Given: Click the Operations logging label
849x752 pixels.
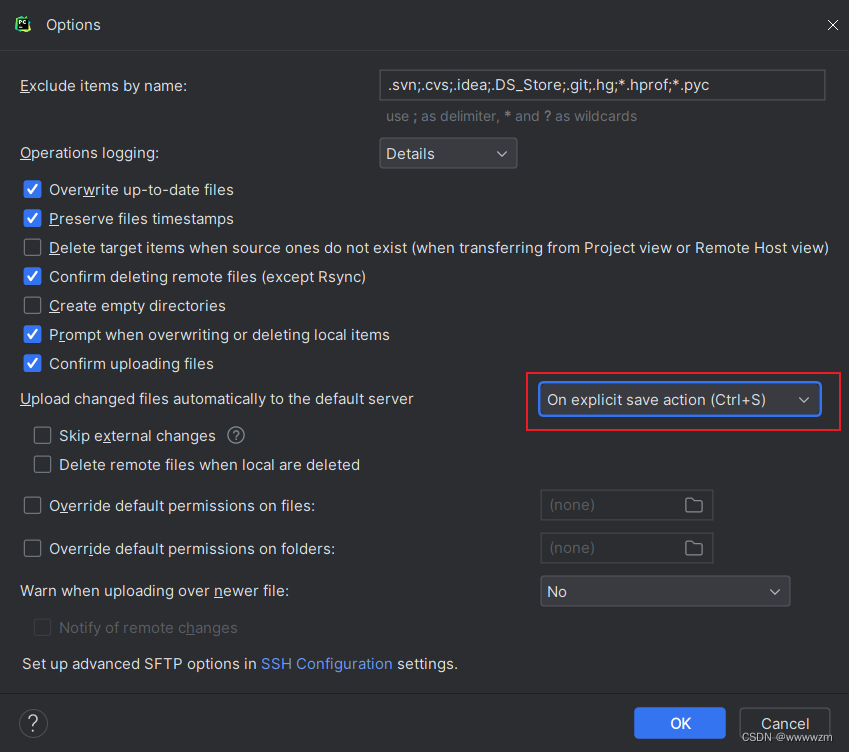Looking at the screenshot, I should pos(89,153).
